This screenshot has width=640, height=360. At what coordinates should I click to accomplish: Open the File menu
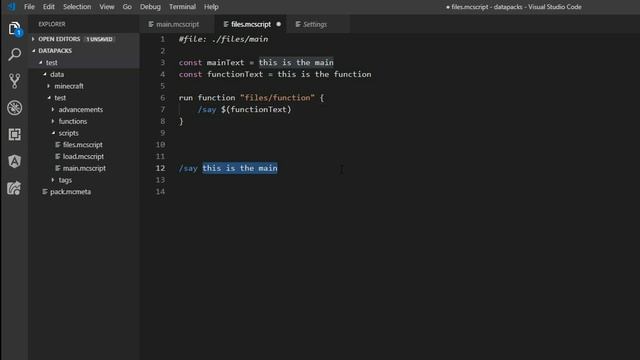pos(29,7)
